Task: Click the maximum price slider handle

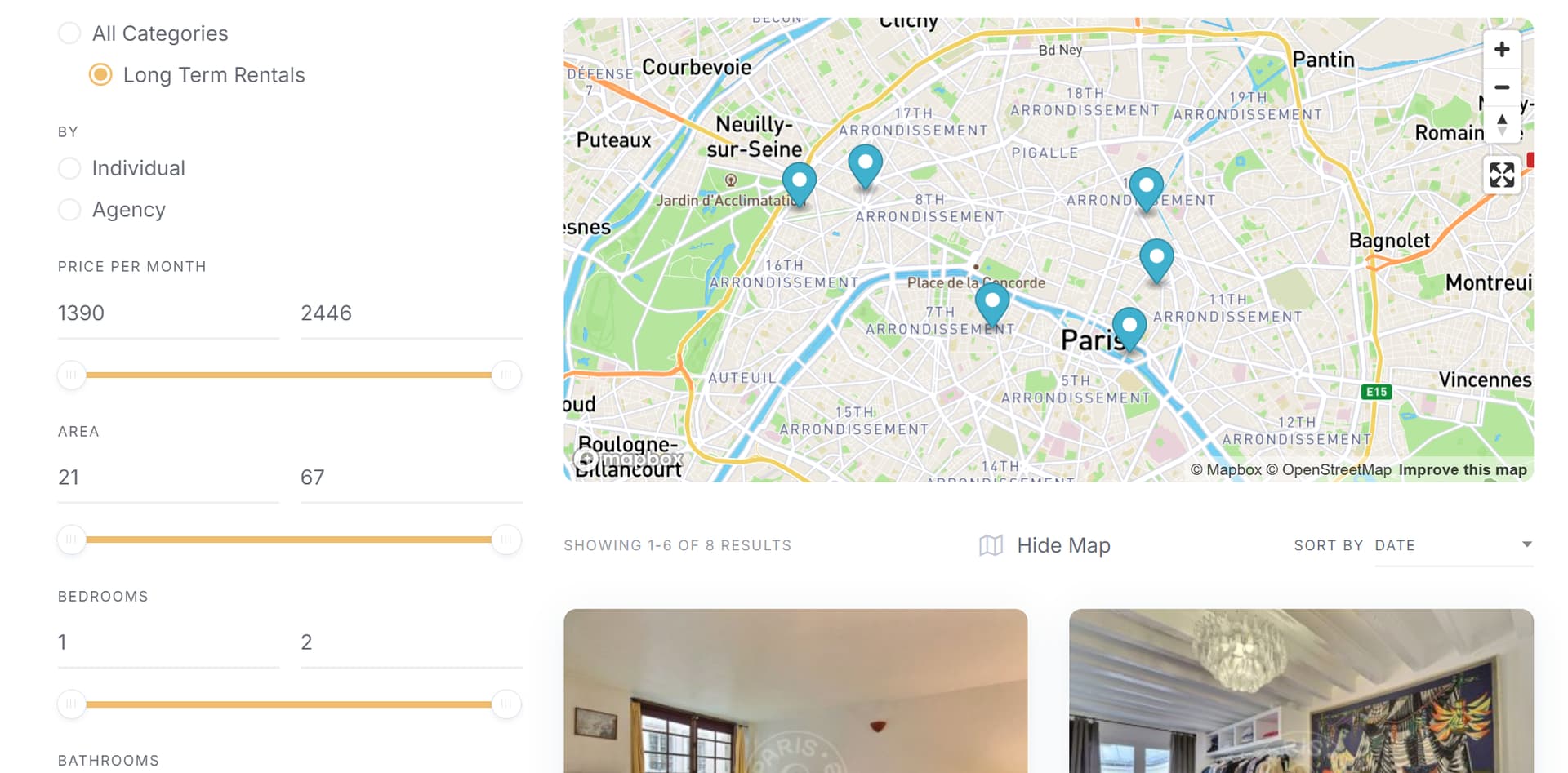Action: 506,375
